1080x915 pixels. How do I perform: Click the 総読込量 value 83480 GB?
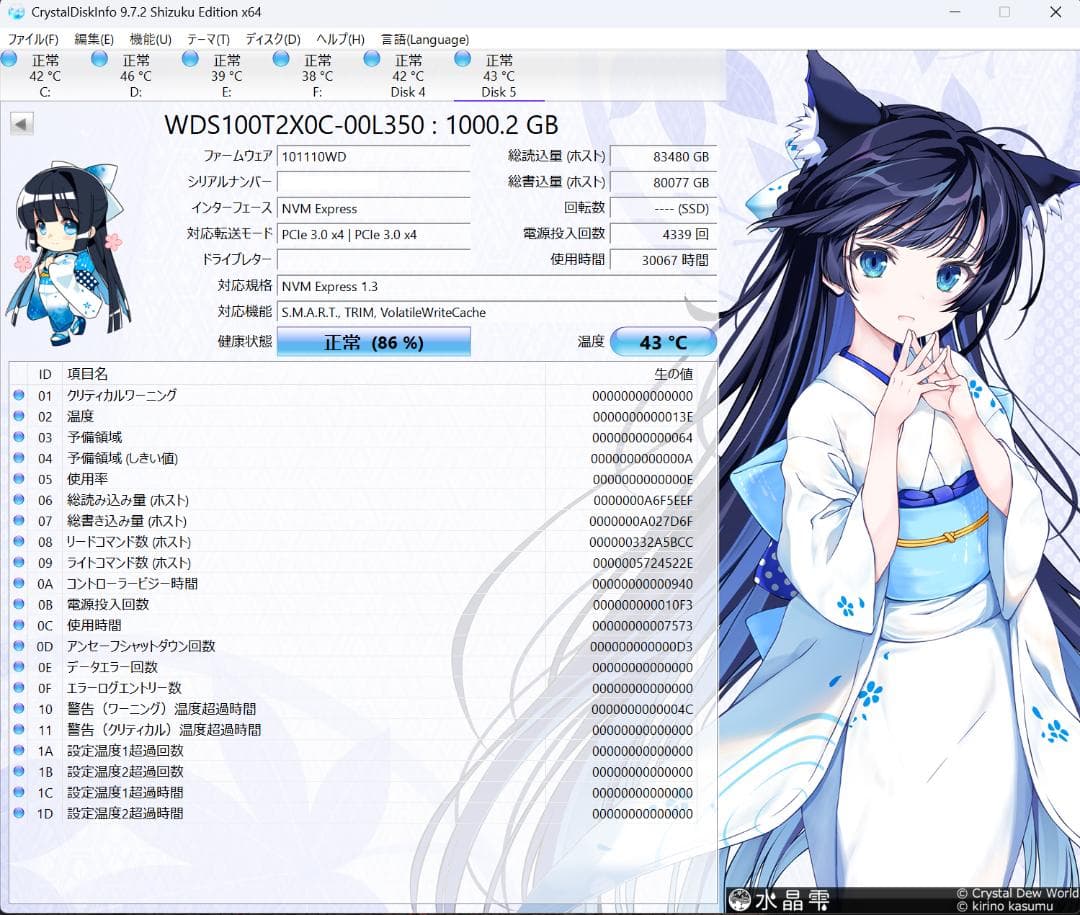(x=663, y=156)
